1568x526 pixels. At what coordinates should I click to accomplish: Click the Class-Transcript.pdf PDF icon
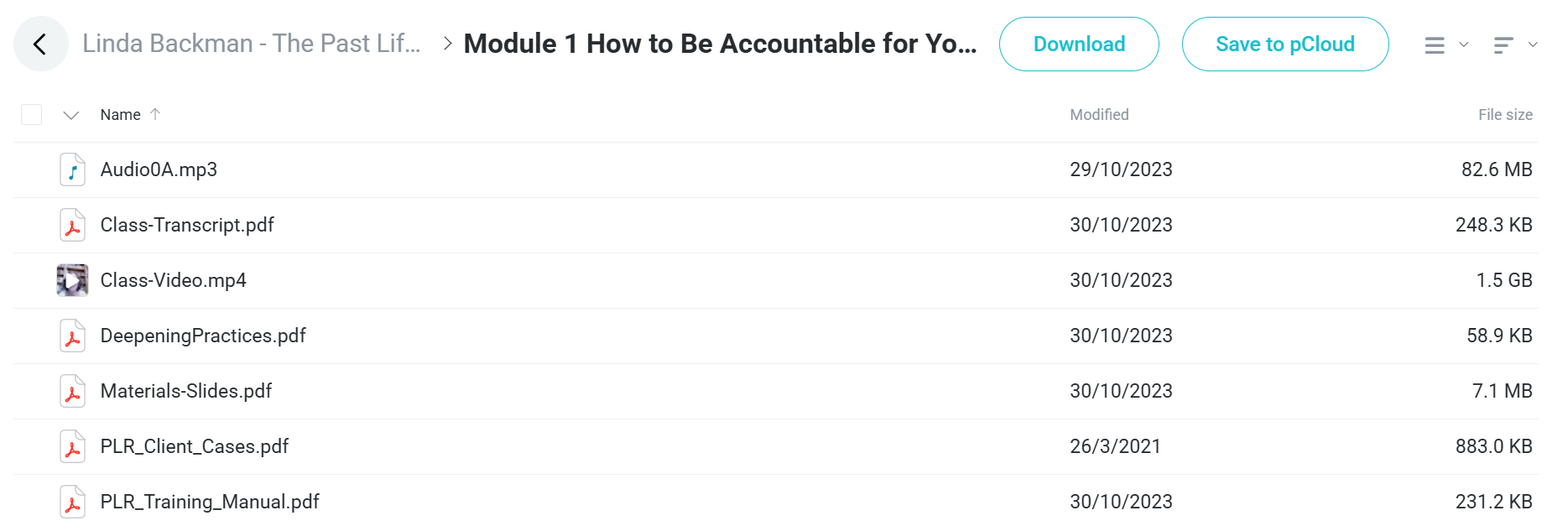(73, 225)
